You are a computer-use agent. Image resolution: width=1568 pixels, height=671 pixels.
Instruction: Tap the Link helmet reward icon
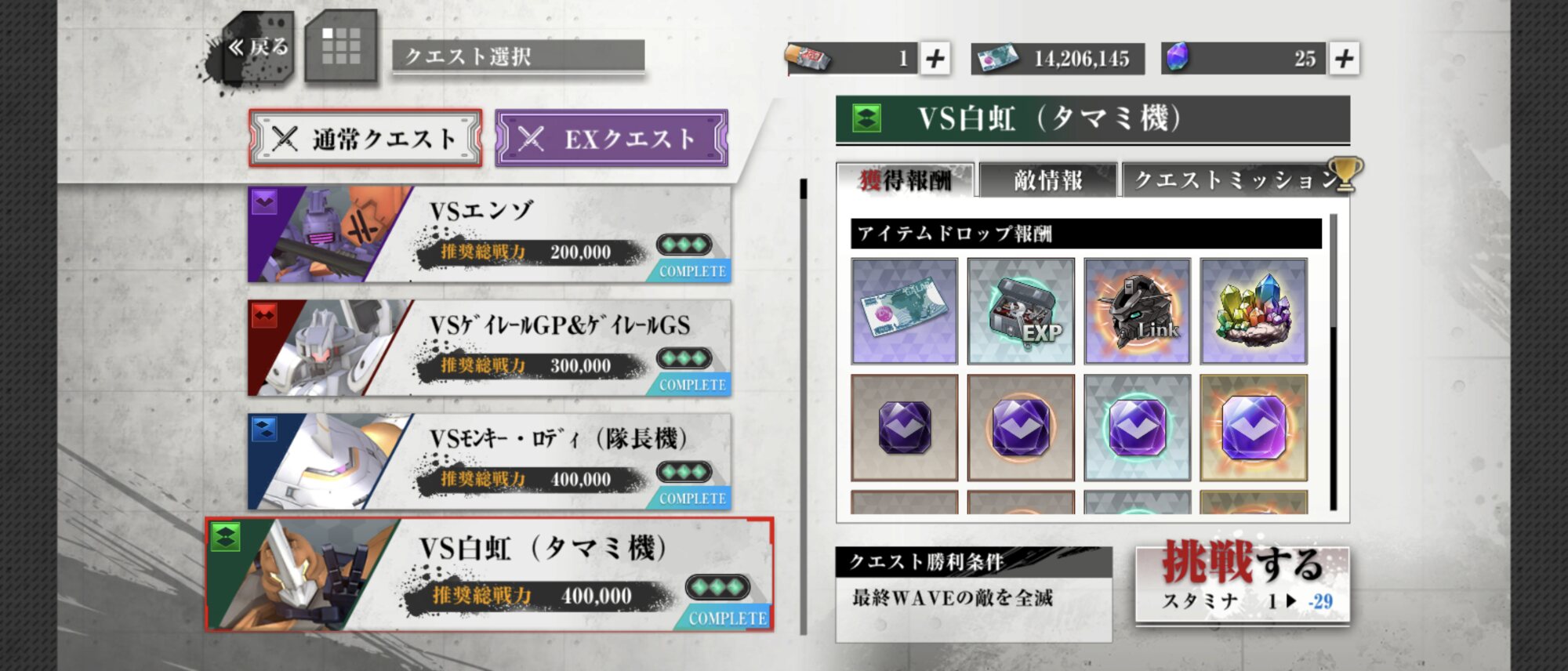[x=1138, y=311]
